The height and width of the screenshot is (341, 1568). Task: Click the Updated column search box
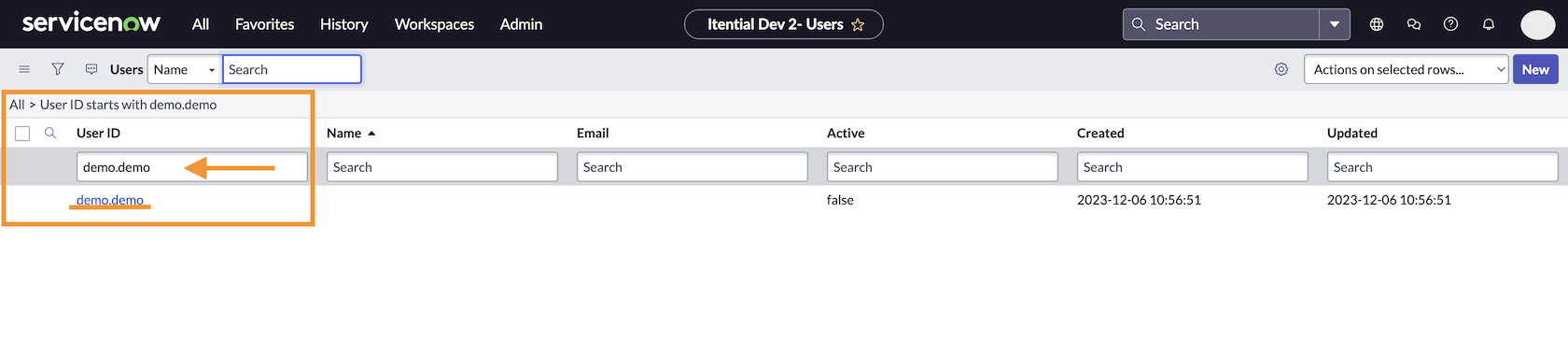click(x=1443, y=167)
